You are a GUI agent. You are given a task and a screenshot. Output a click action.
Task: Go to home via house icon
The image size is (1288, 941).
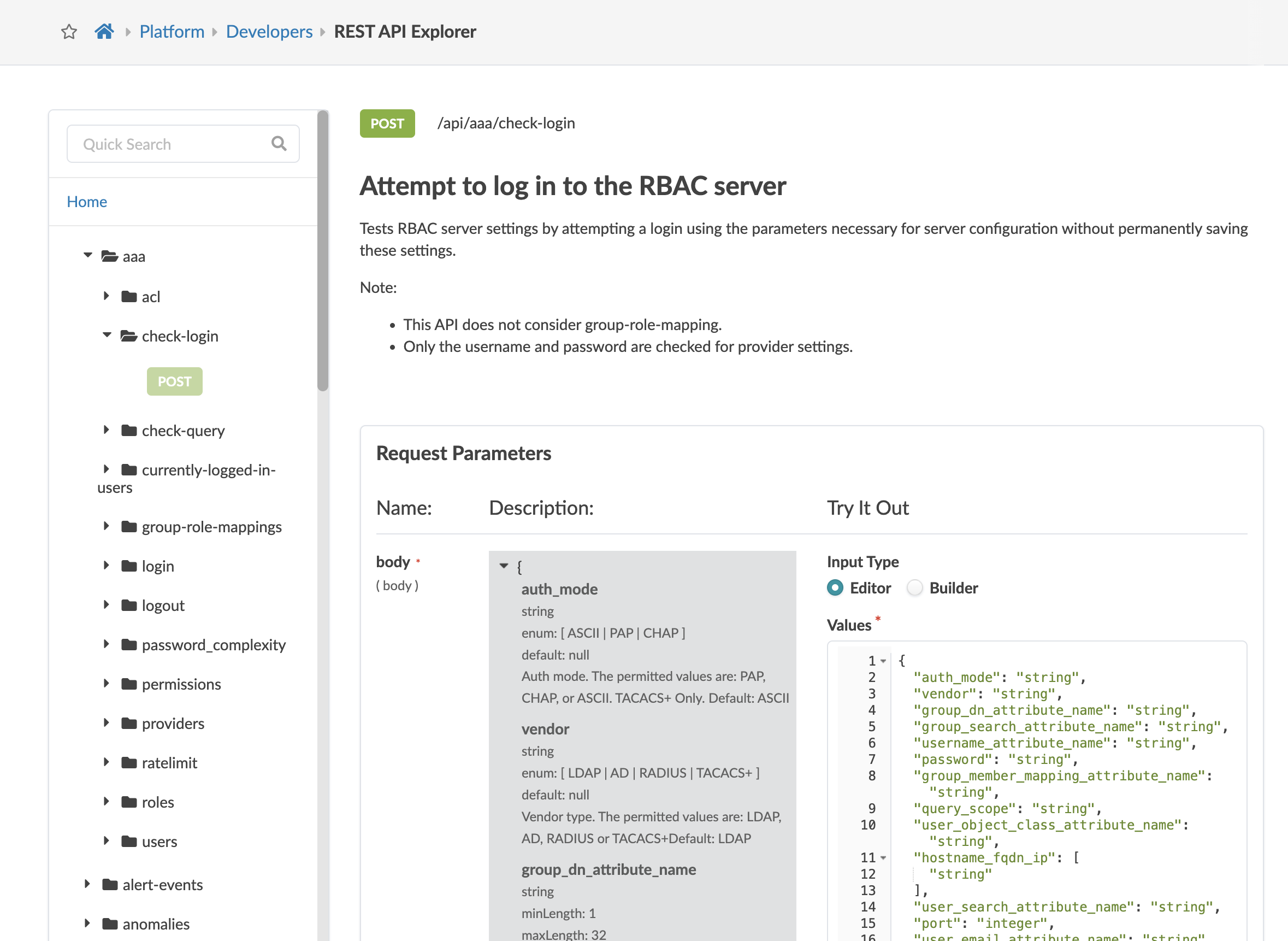[104, 31]
